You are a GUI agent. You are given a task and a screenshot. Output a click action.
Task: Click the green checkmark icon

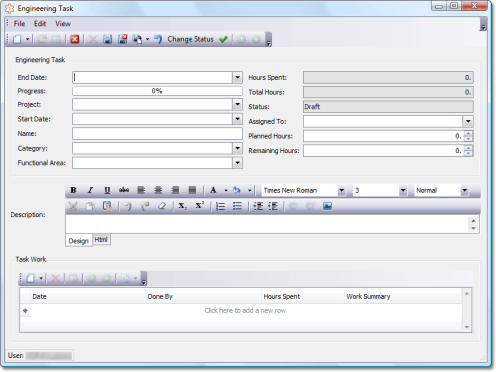(223, 39)
